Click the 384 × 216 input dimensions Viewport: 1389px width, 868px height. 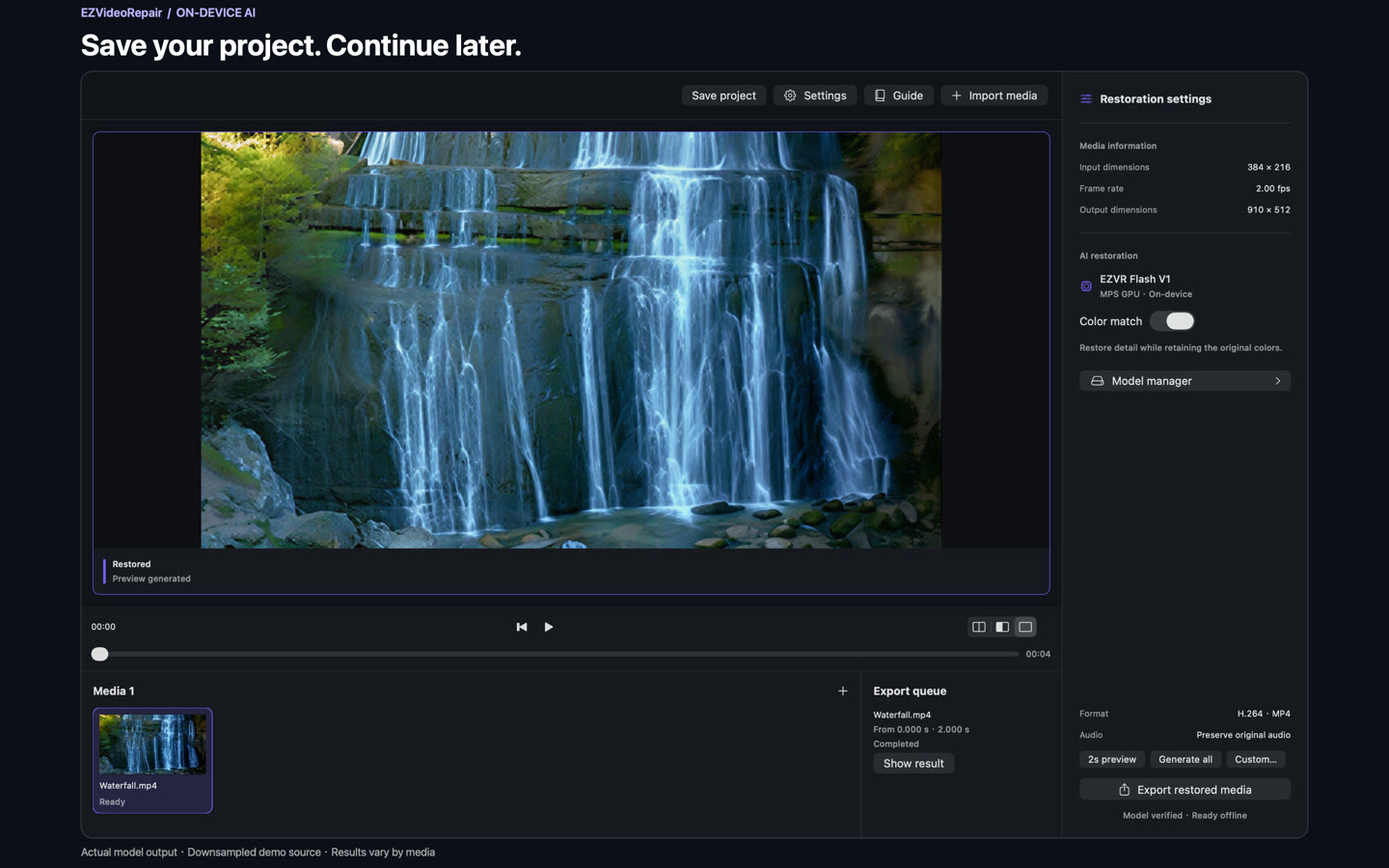[x=1268, y=167]
